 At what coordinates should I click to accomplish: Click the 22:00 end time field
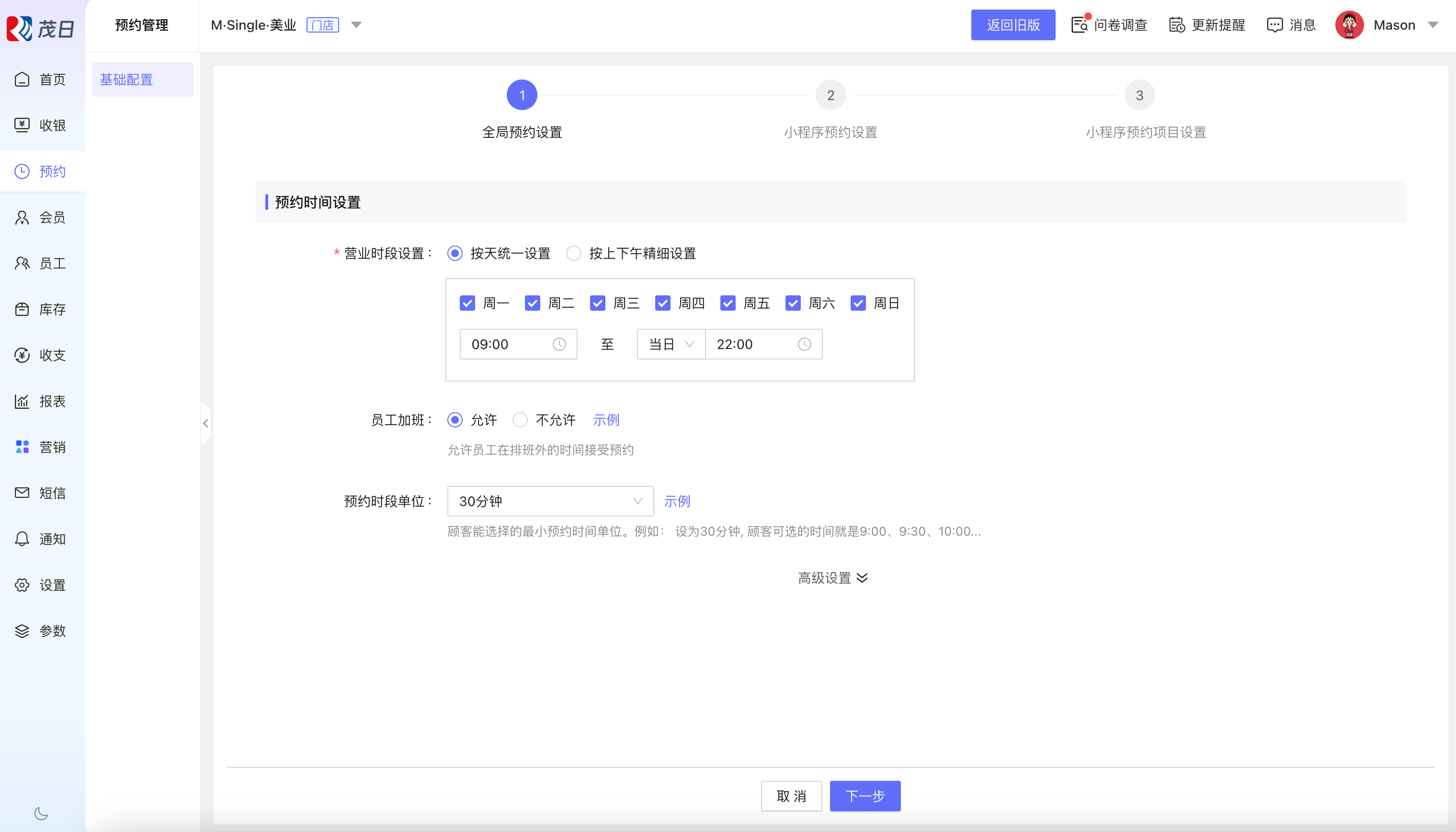pyautogui.click(x=755, y=344)
